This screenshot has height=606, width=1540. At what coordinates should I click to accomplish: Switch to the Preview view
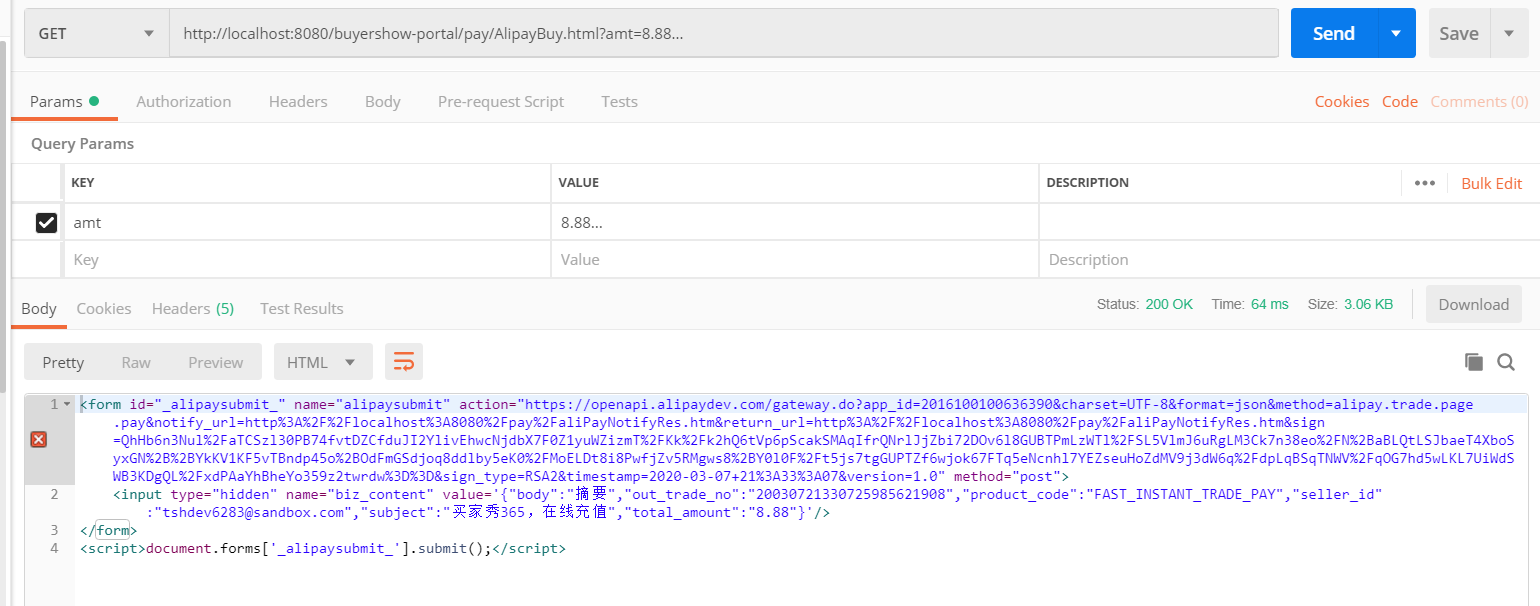click(216, 362)
